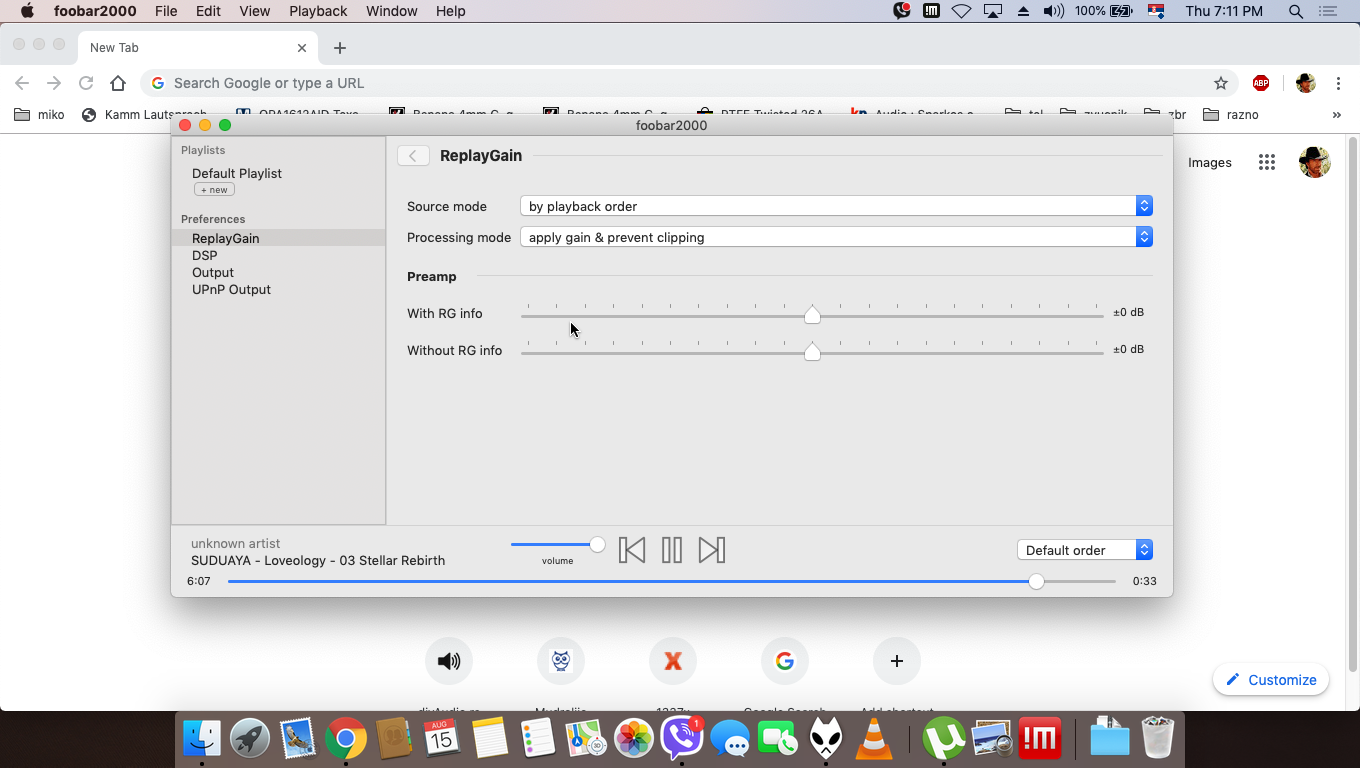Screen dimensions: 1360x768
Task: Open the Google Search shortcut tile
Action: coord(785,661)
